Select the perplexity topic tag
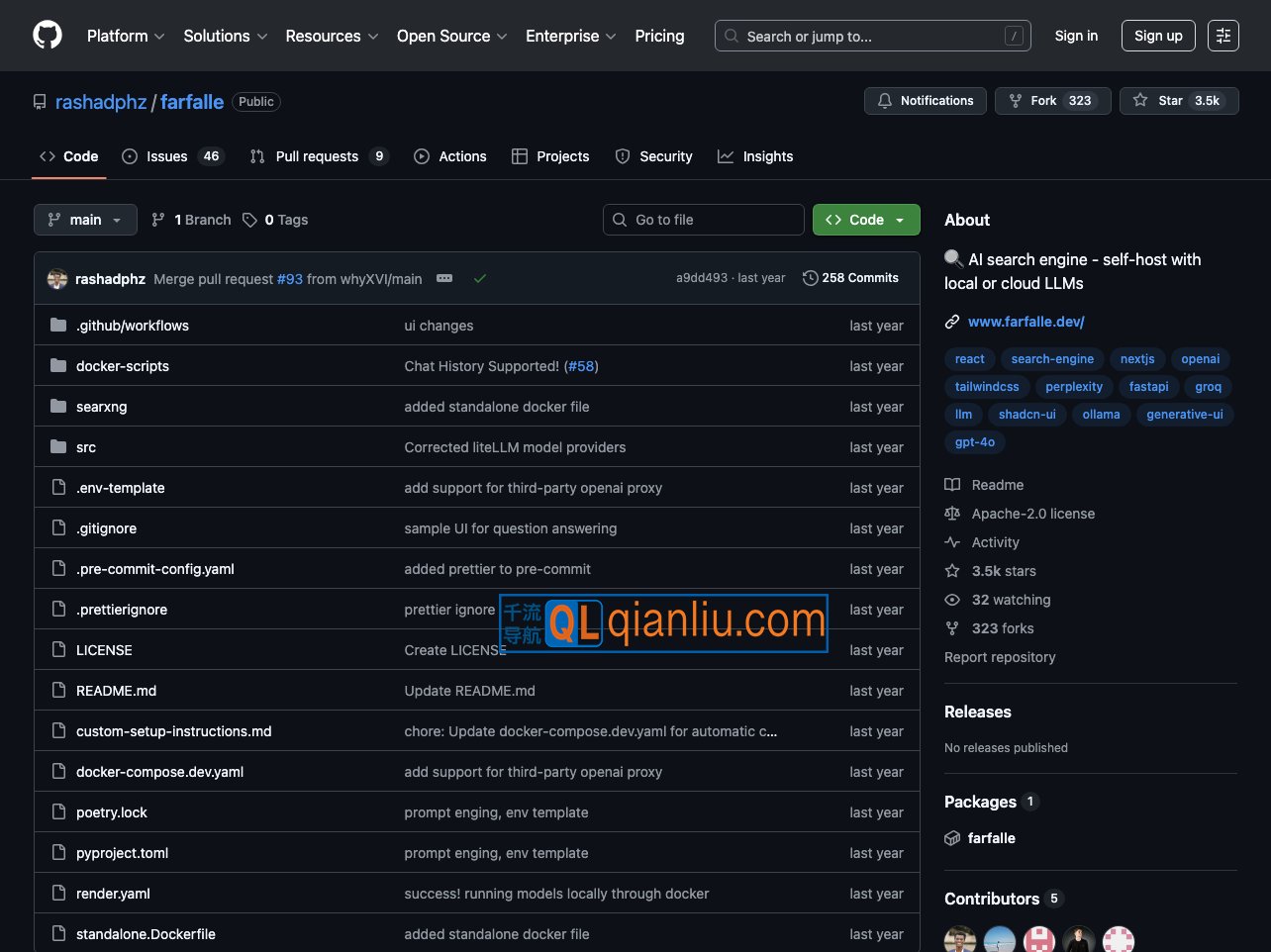Viewport: 1271px width, 952px height. pyautogui.click(x=1073, y=387)
